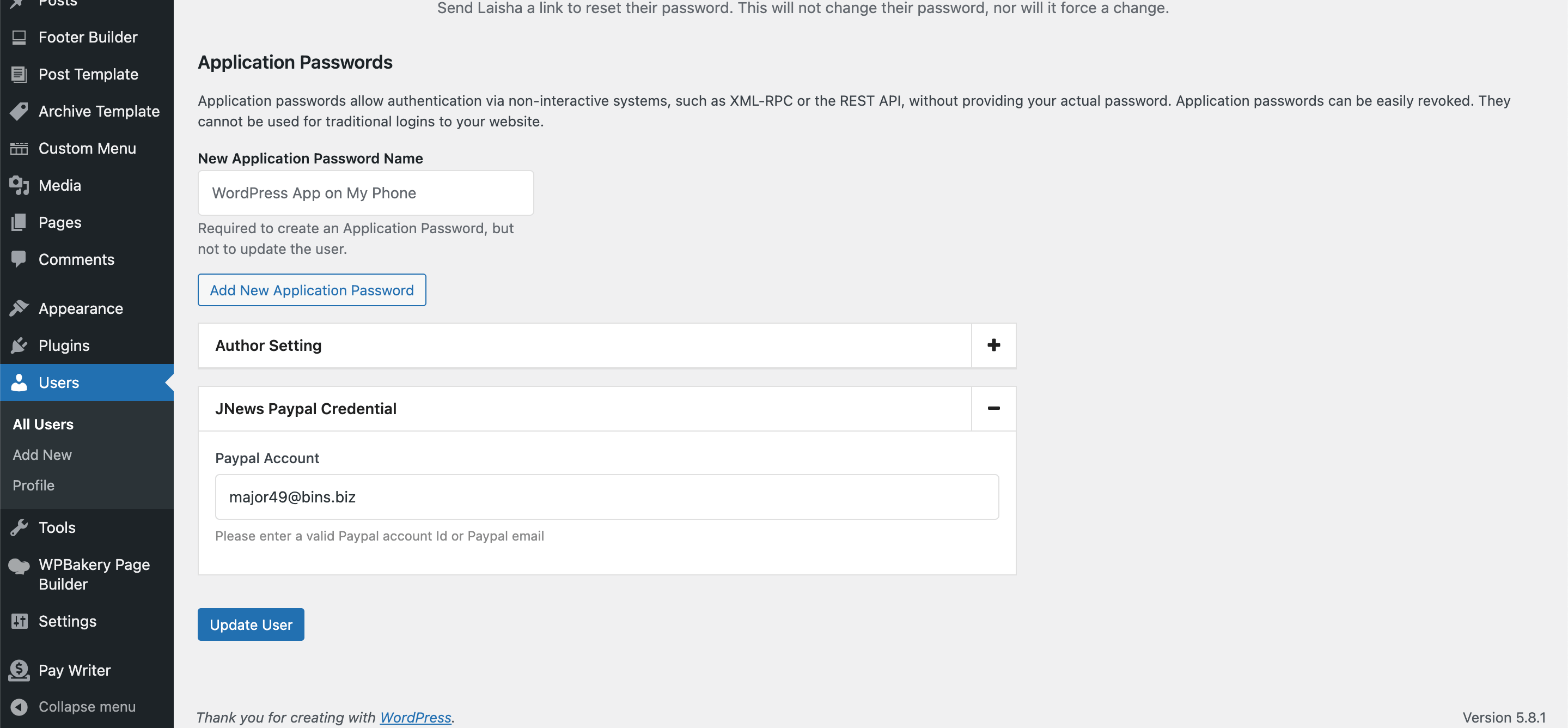Image resolution: width=1568 pixels, height=728 pixels.
Task: Collapse the JNews Paypal Credential panel
Action: point(993,409)
